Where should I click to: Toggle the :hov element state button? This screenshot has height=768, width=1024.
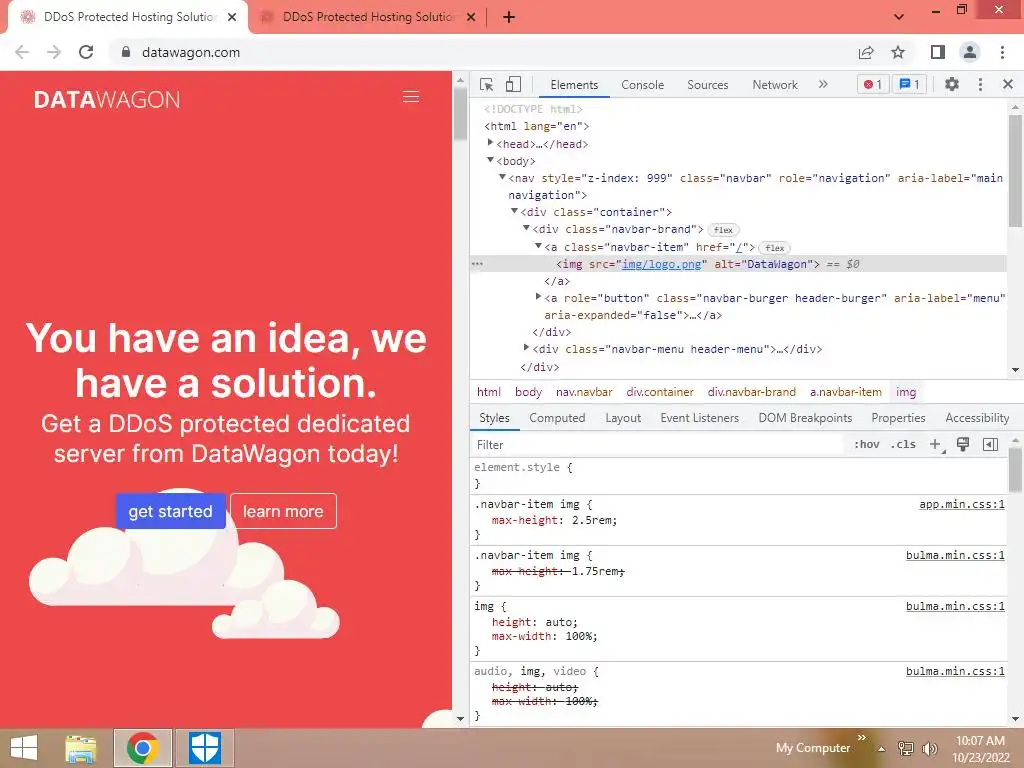coord(867,445)
